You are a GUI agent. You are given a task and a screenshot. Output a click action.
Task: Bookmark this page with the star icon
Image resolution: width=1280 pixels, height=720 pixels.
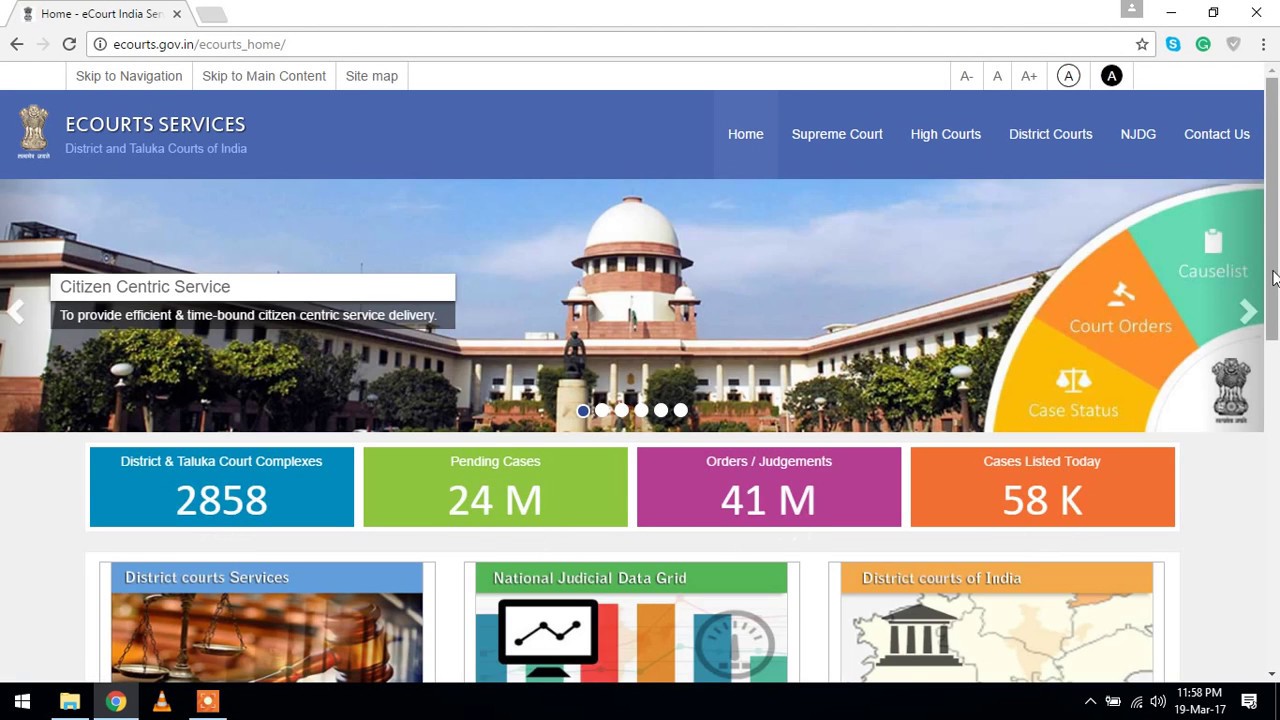[1142, 44]
